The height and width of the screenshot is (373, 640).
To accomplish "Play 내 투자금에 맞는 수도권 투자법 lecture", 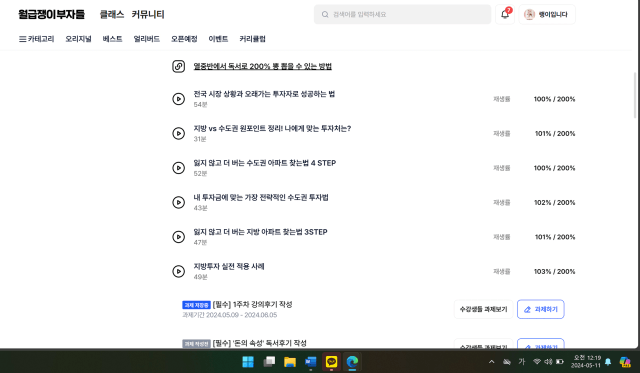I will [178, 202].
